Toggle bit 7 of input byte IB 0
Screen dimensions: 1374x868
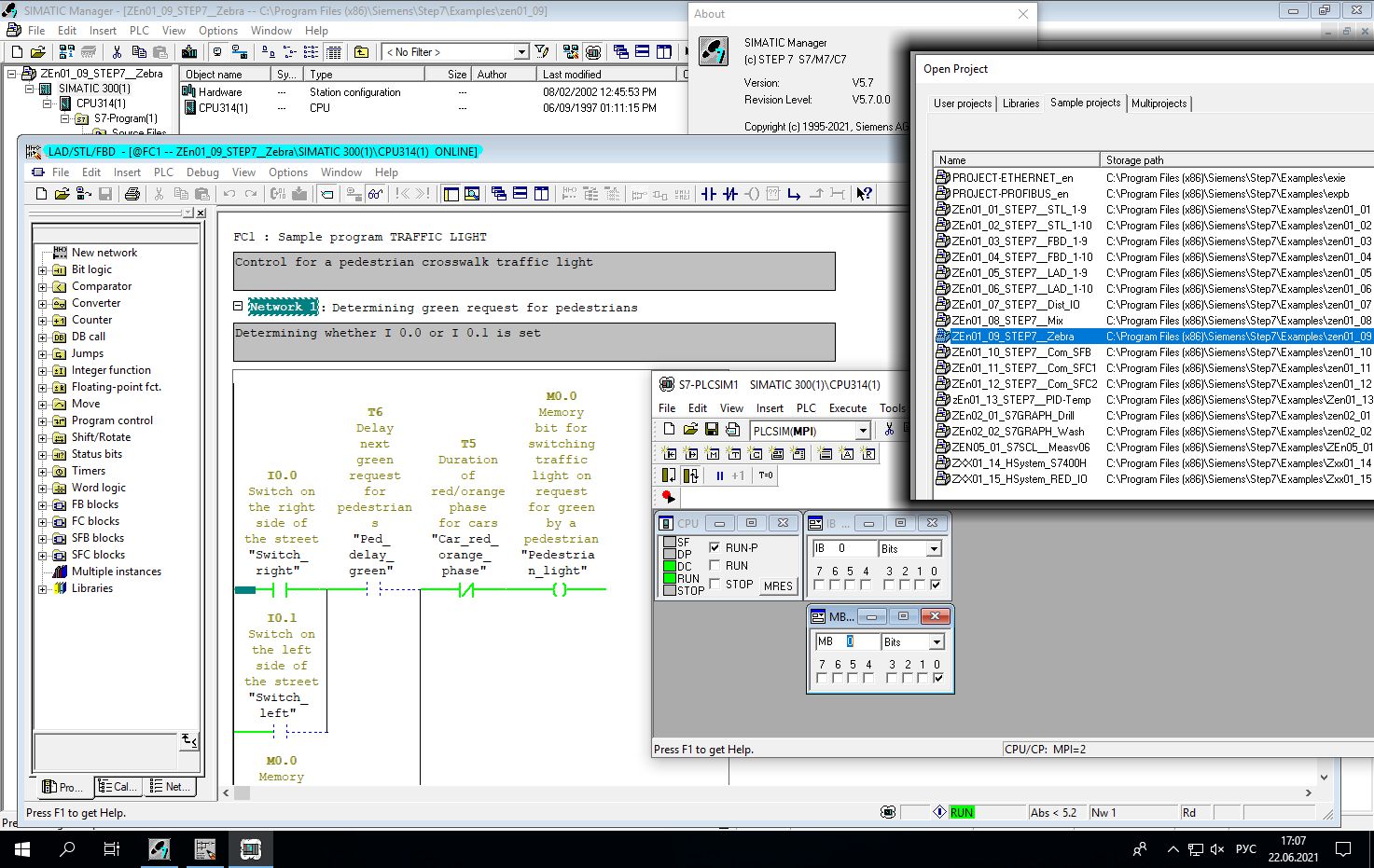click(x=819, y=585)
